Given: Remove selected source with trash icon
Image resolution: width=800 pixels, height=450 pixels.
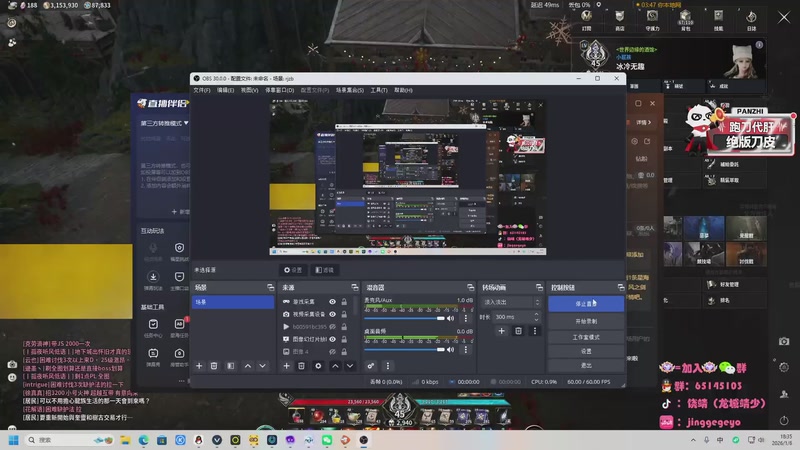Looking at the screenshot, I should point(302,366).
